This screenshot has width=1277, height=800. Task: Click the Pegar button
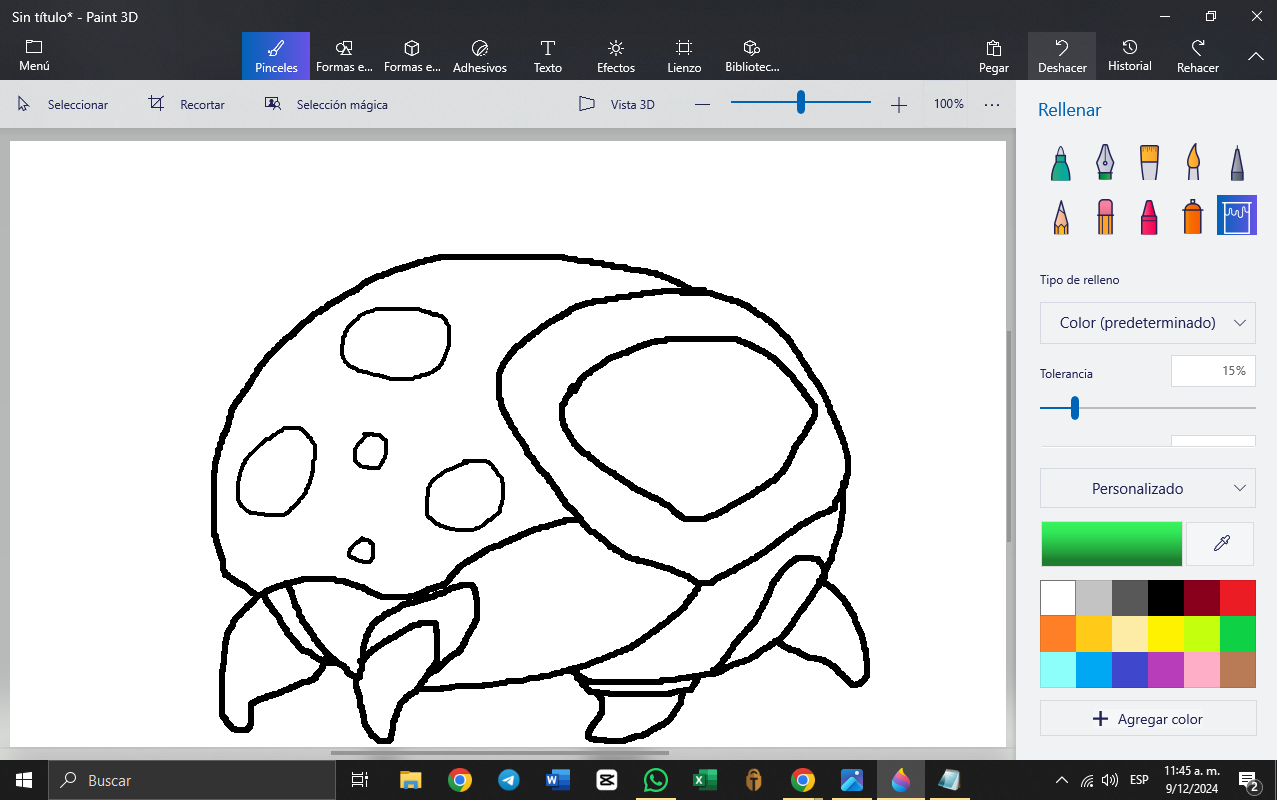[994, 56]
